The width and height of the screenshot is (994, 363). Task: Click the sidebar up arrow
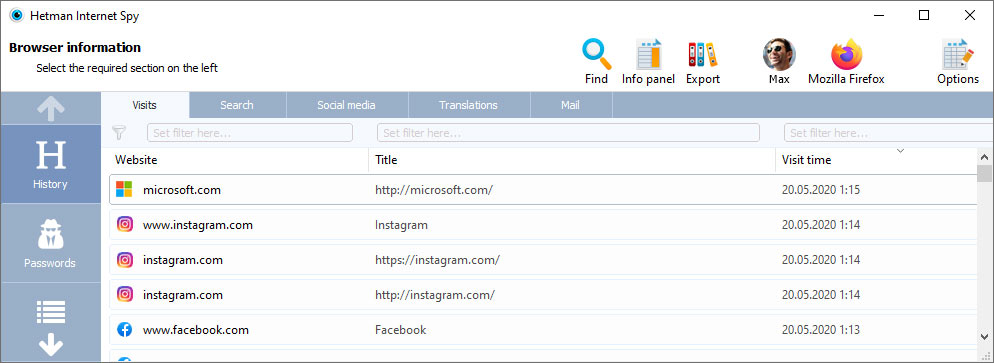(x=51, y=108)
